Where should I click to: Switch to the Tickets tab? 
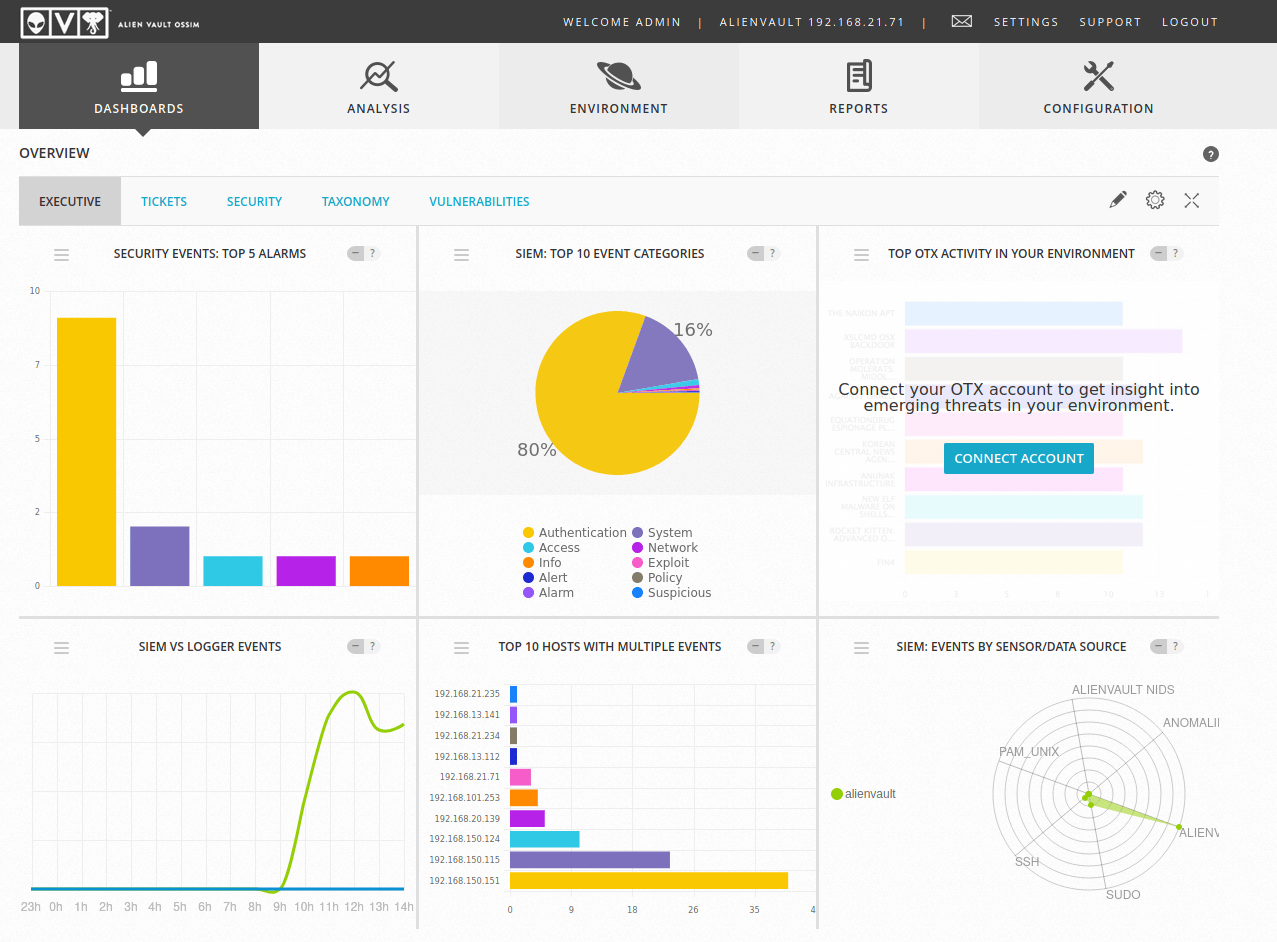[164, 201]
